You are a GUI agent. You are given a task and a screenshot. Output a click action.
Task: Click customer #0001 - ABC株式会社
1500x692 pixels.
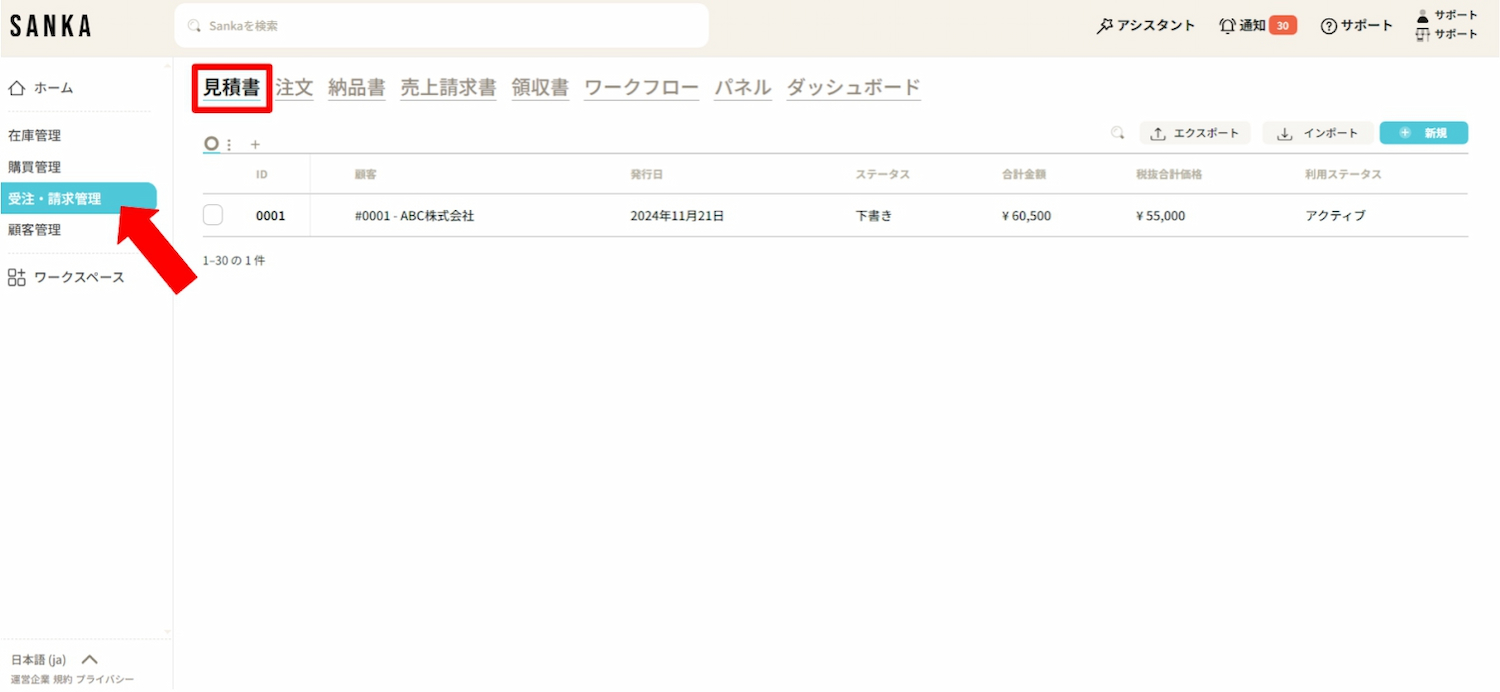(x=414, y=215)
